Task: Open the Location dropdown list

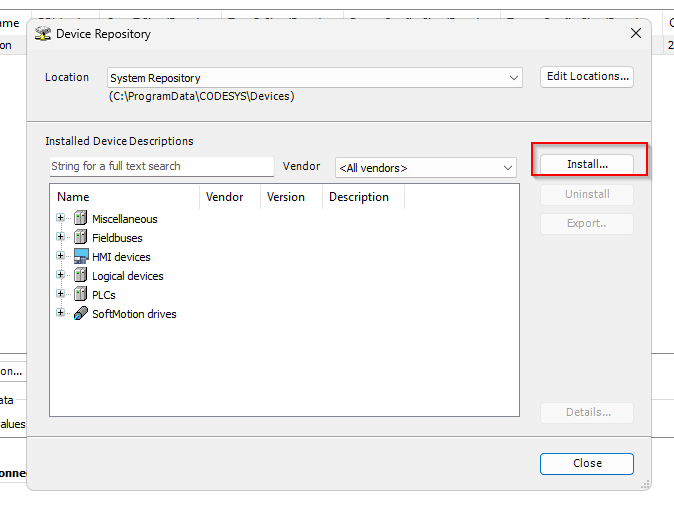Action: (x=514, y=78)
